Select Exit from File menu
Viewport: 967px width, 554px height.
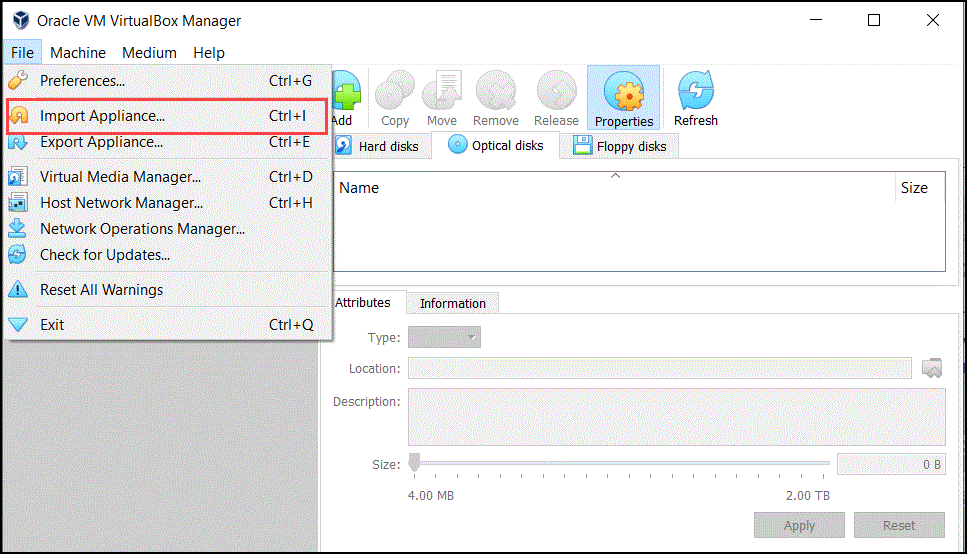[168, 325]
